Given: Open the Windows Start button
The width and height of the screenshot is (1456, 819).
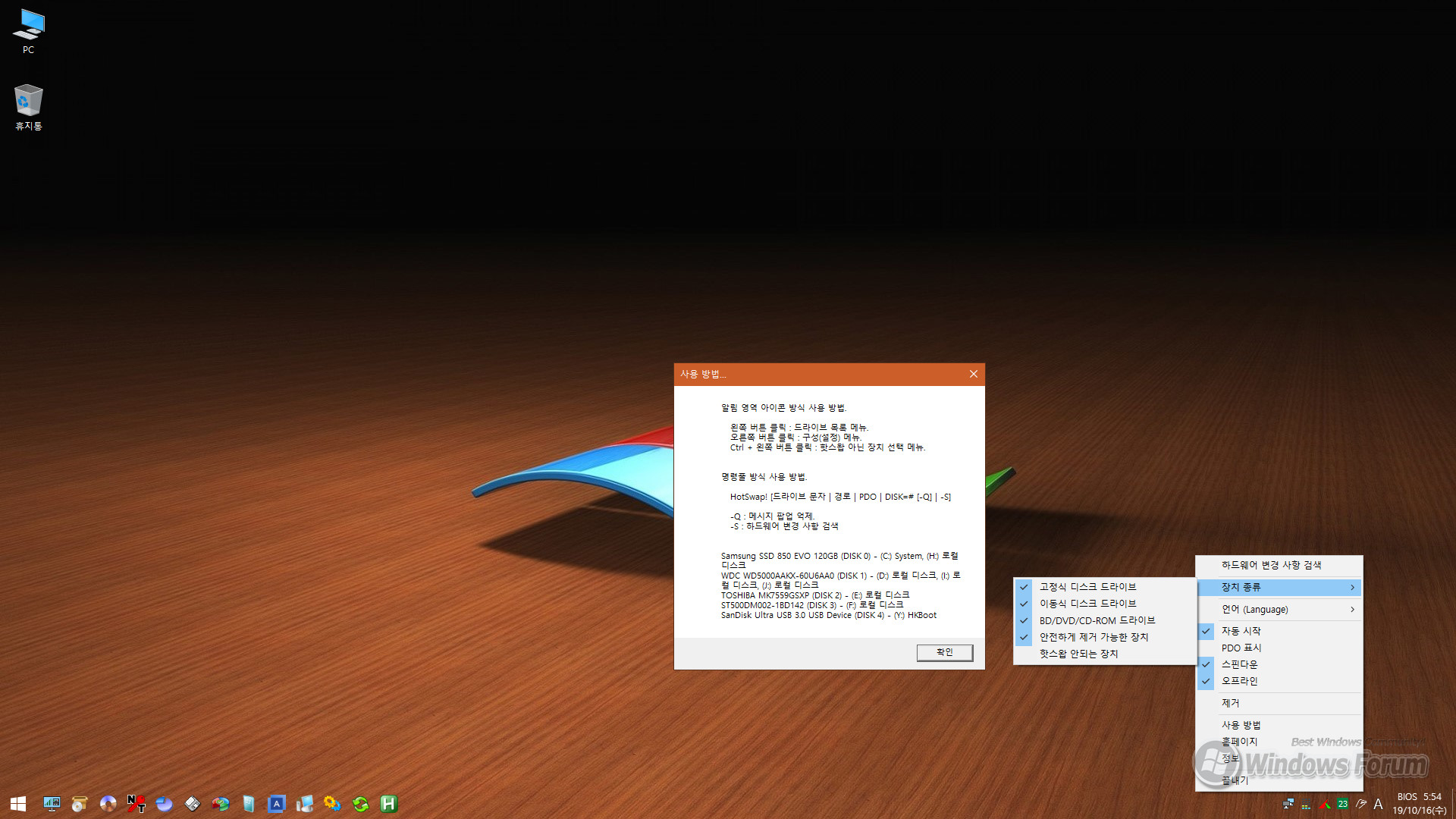Looking at the screenshot, I should pos(18,804).
